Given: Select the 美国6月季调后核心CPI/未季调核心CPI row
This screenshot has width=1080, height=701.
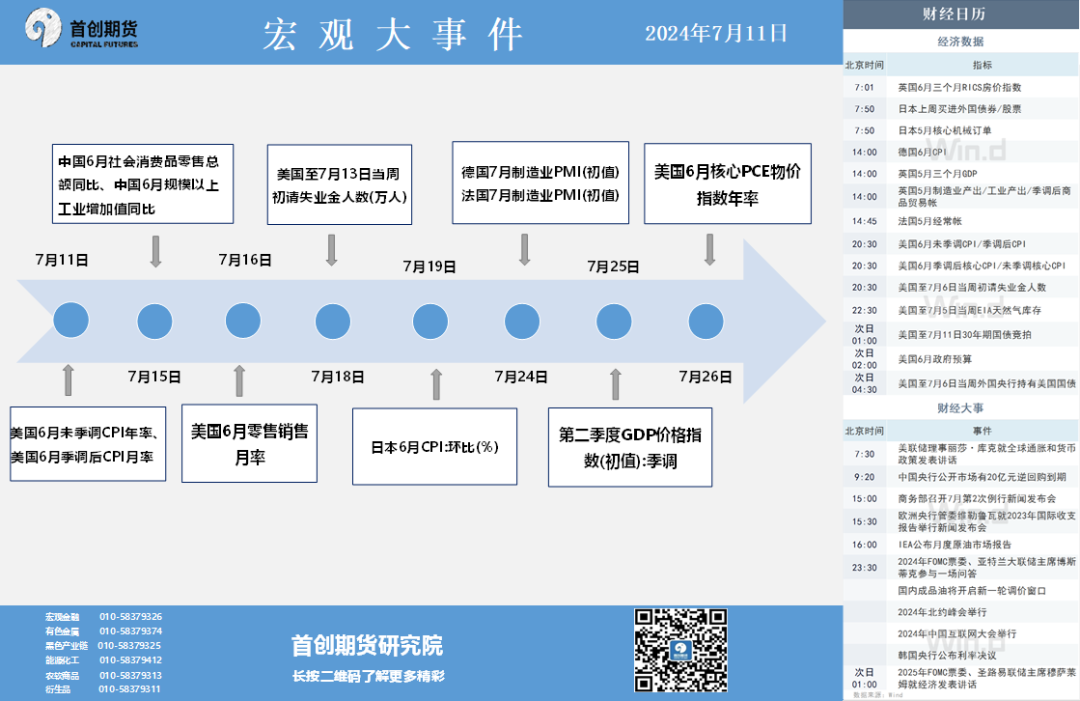Looking at the screenshot, I should coord(961,265).
